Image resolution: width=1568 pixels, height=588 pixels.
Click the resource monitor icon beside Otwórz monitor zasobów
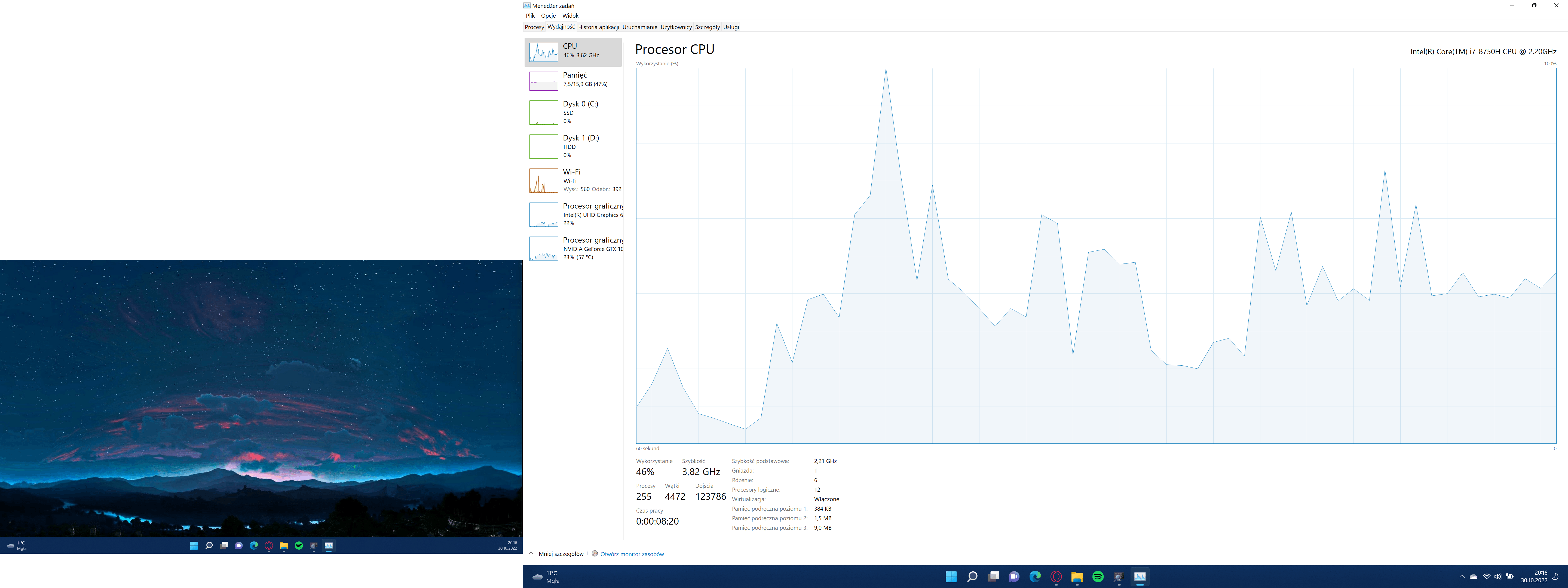click(x=595, y=554)
